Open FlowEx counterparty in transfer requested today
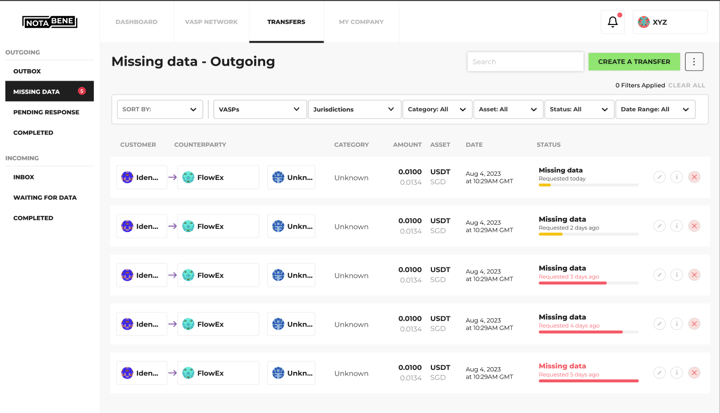 coord(218,177)
